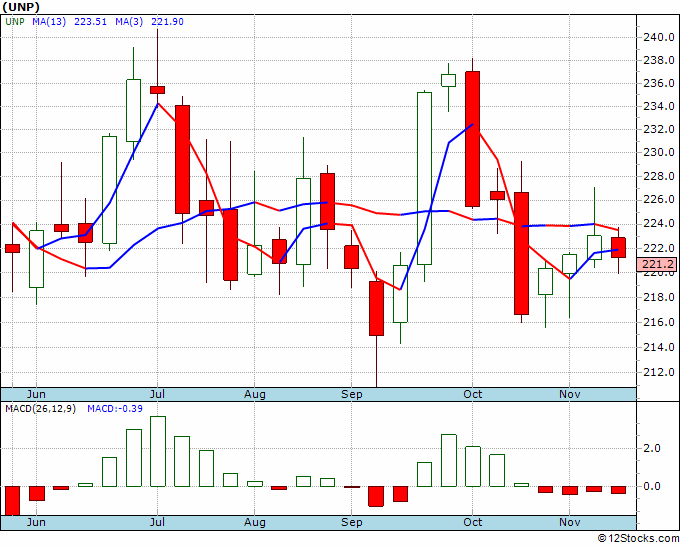The image size is (680, 546).
Task: Click the 0.0 MACD axis label
Action: point(652,487)
